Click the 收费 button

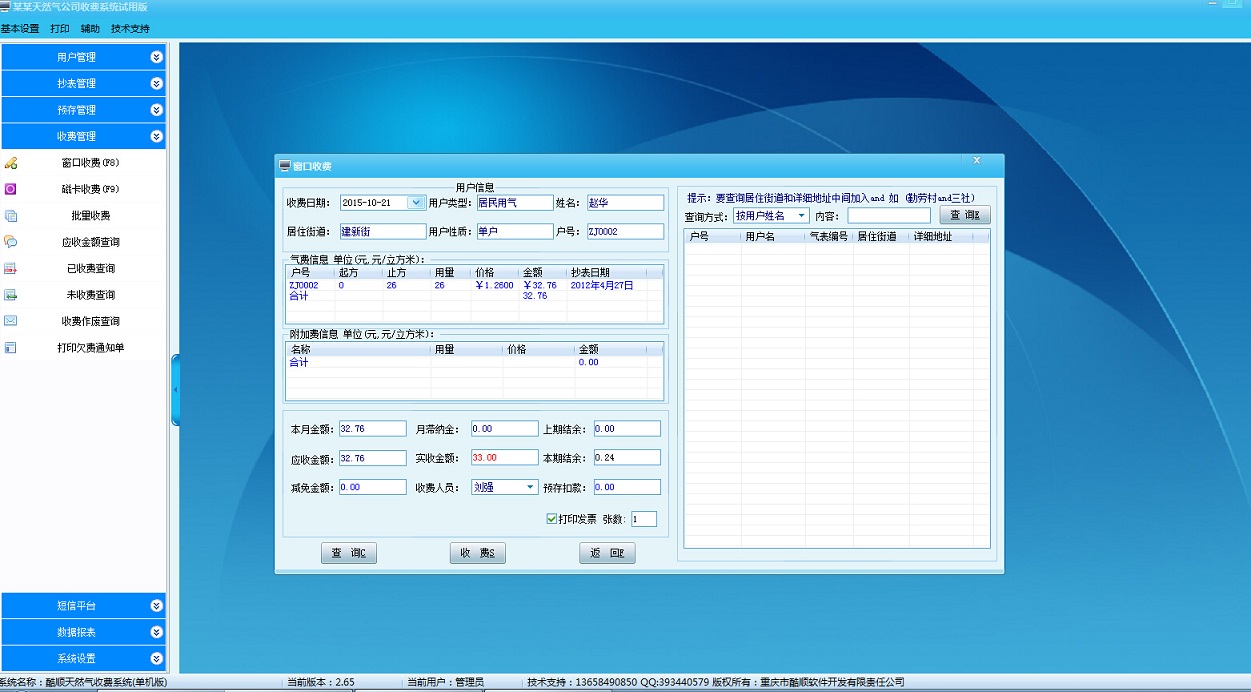pyautogui.click(x=478, y=553)
